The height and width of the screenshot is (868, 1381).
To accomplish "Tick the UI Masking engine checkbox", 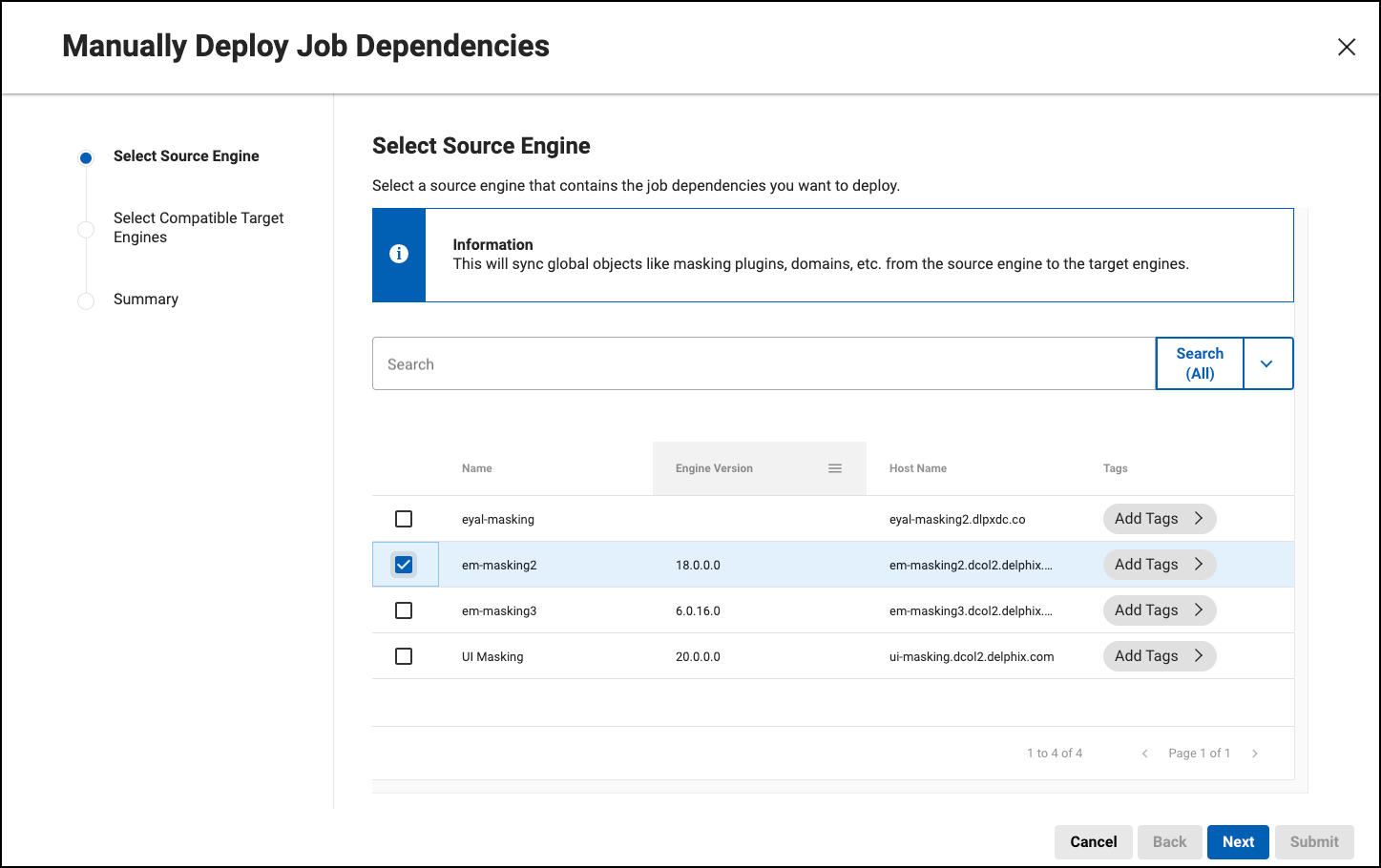I will (404, 656).
